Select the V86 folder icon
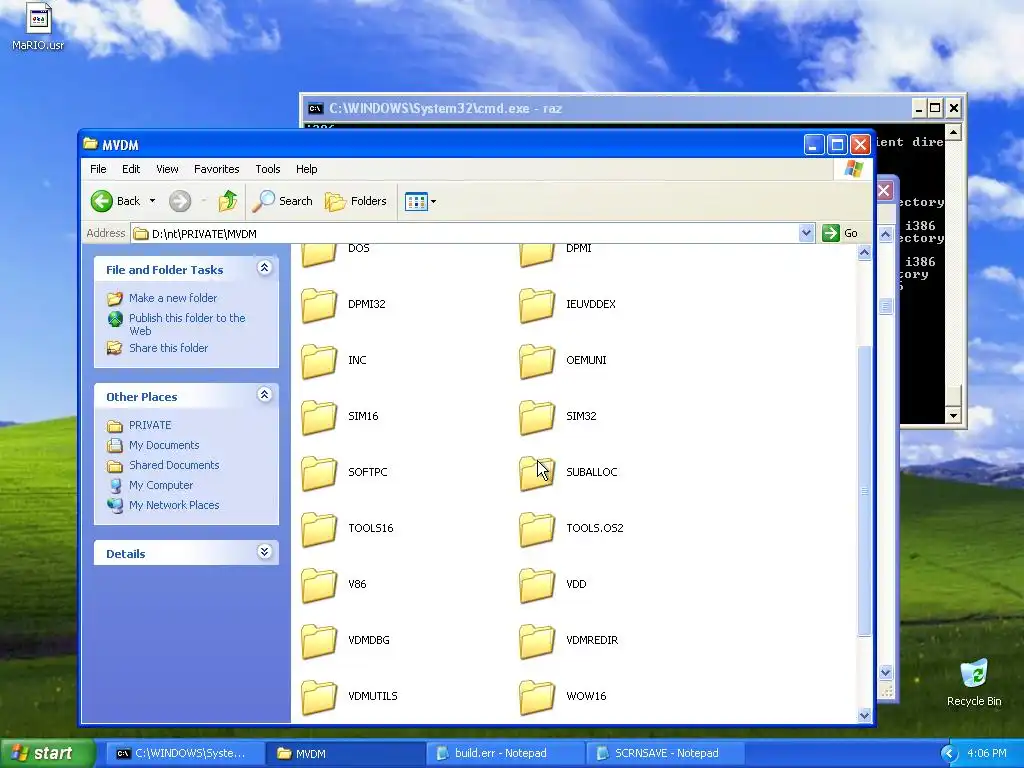The width and height of the screenshot is (1024, 768). [319, 585]
